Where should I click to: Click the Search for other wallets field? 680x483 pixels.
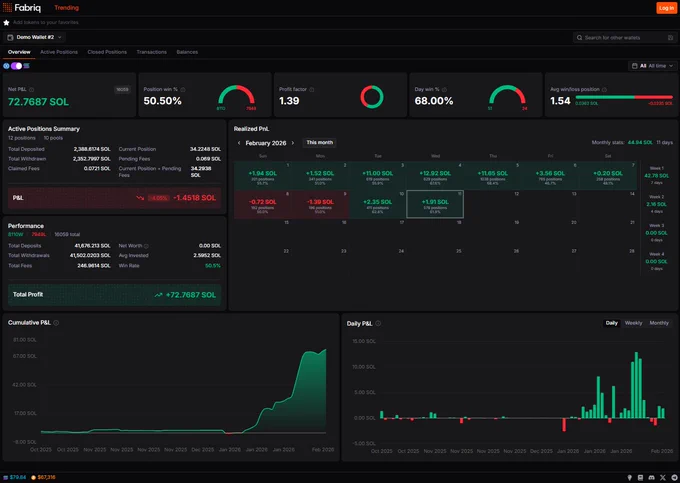[625, 38]
